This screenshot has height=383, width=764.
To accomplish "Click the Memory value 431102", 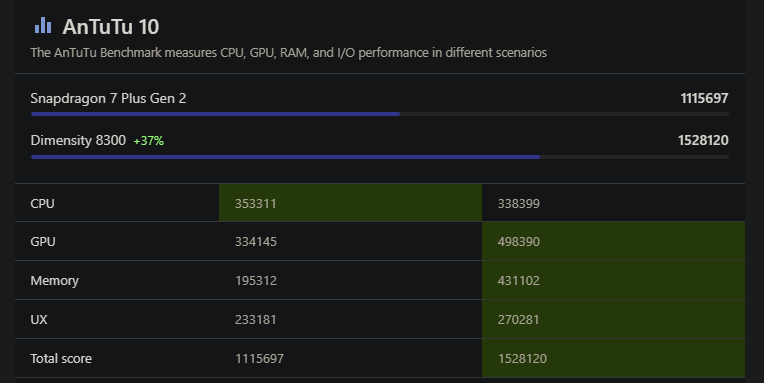I will (x=518, y=281).
